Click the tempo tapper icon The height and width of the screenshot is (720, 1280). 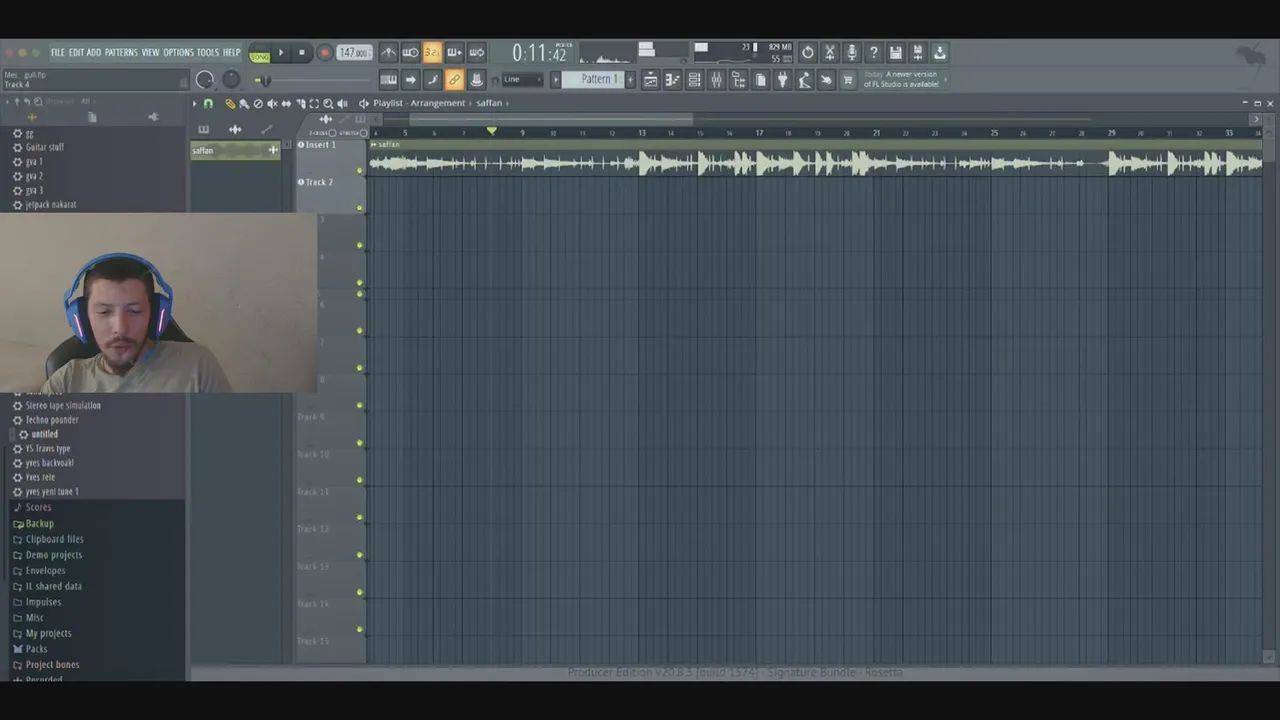(x=804, y=80)
